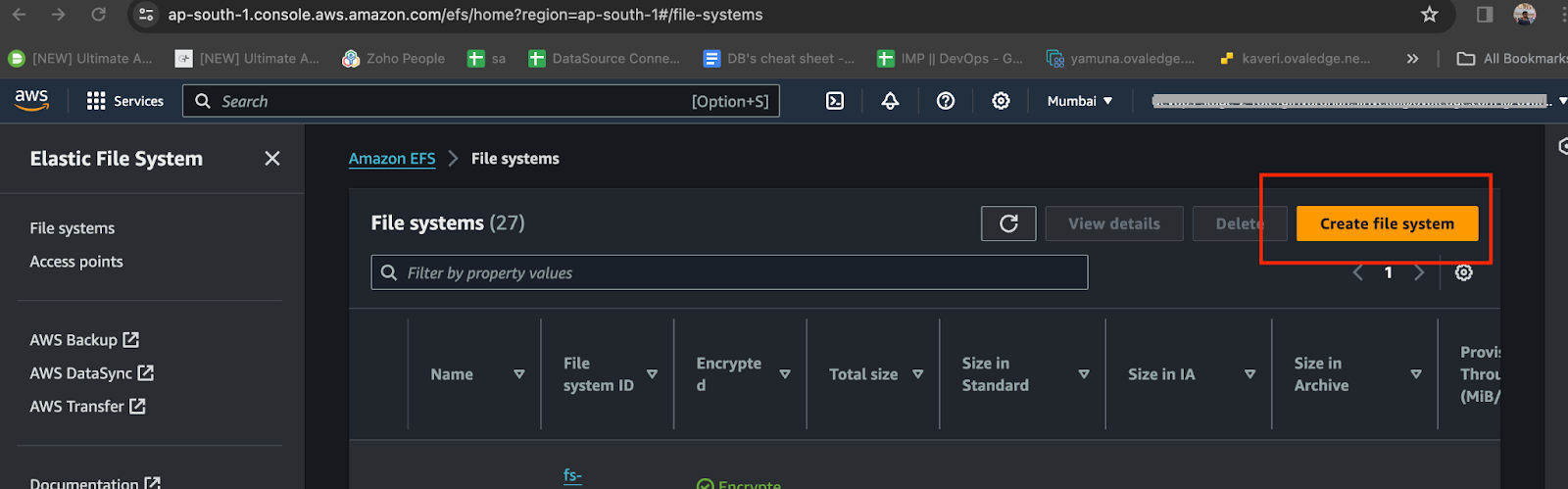This screenshot has height=489, width=1568.
Task: Select File systems in sidebar
Action: (x=73, y=228)
